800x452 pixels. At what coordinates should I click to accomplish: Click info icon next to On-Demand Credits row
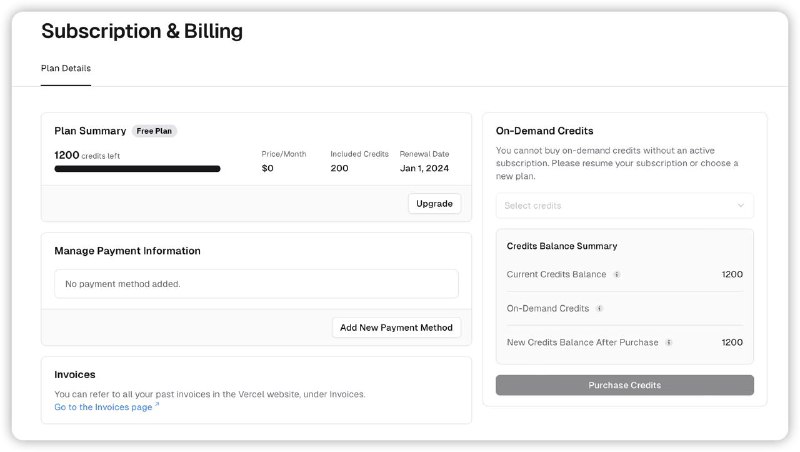pos(599,308)
